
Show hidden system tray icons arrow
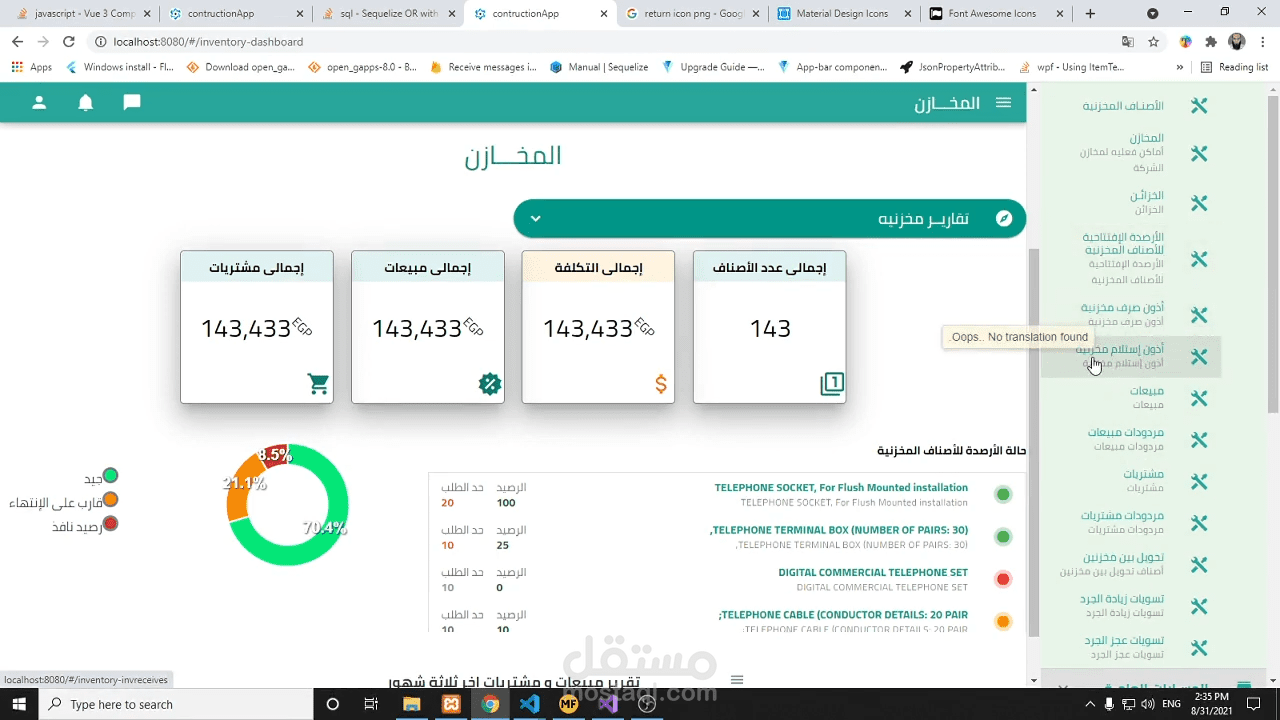point(1090,704)
